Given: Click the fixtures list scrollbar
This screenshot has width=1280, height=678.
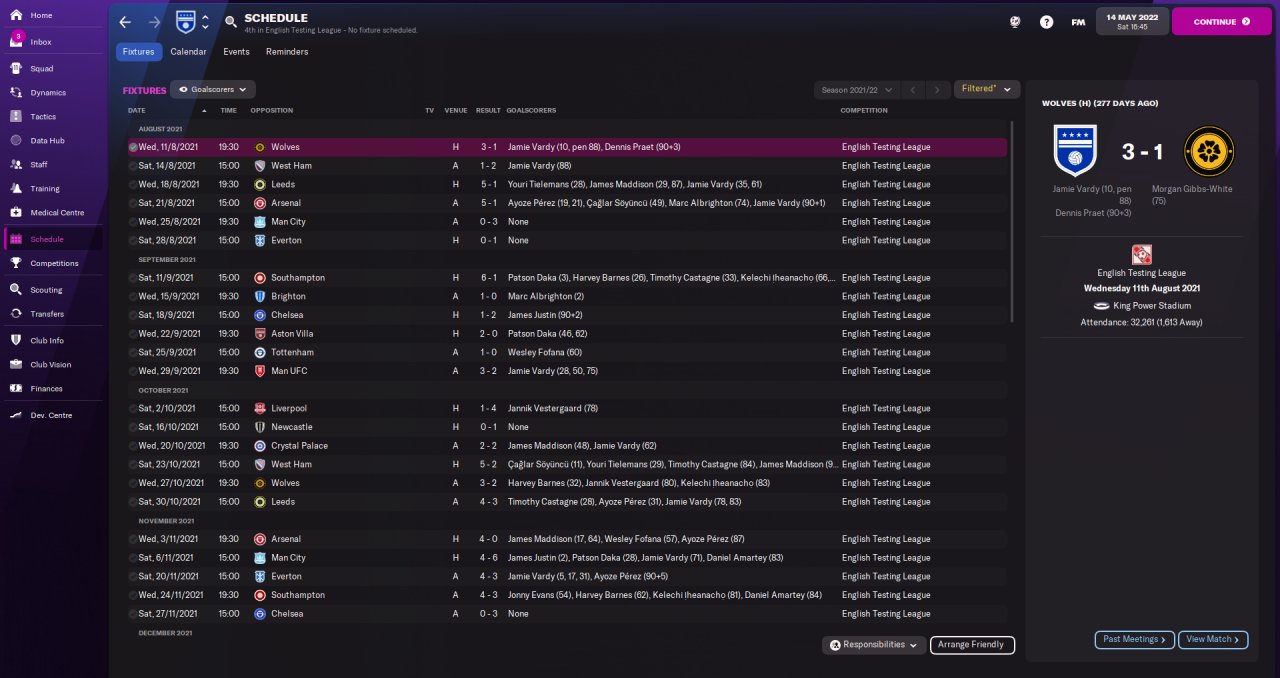Looking at the screenshot, I should 1013,222.
